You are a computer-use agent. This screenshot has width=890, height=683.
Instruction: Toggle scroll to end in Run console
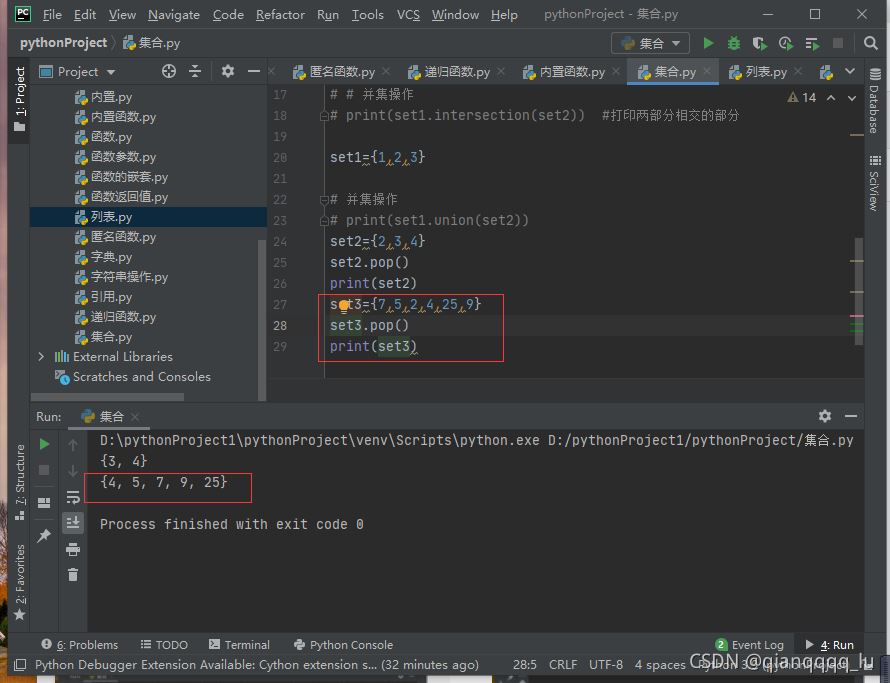[73, 522]
